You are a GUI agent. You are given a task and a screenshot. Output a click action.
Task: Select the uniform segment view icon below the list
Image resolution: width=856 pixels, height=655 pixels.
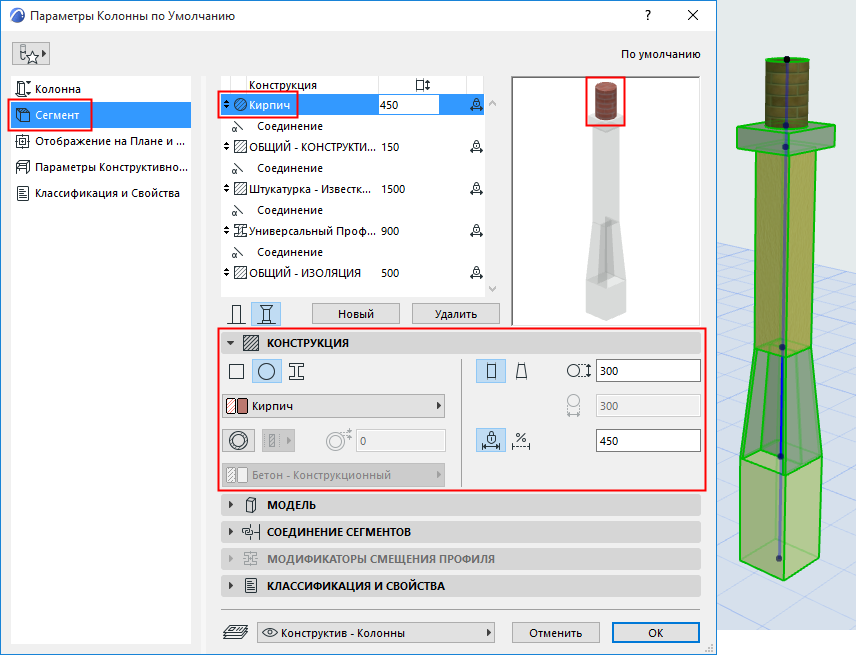[x=237, y=313]
